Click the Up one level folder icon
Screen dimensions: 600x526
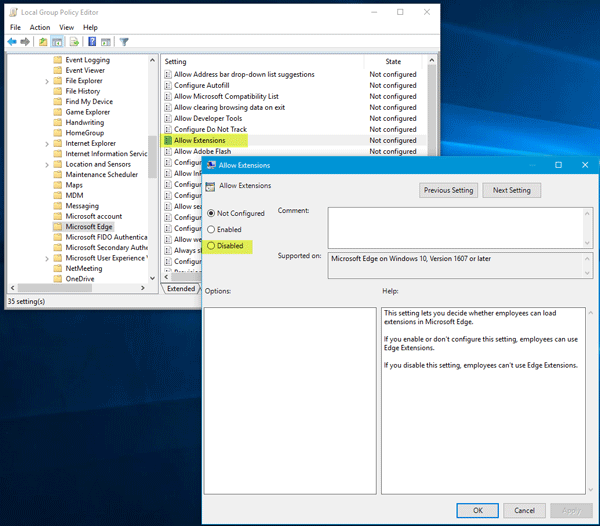(x=44, y=42)
